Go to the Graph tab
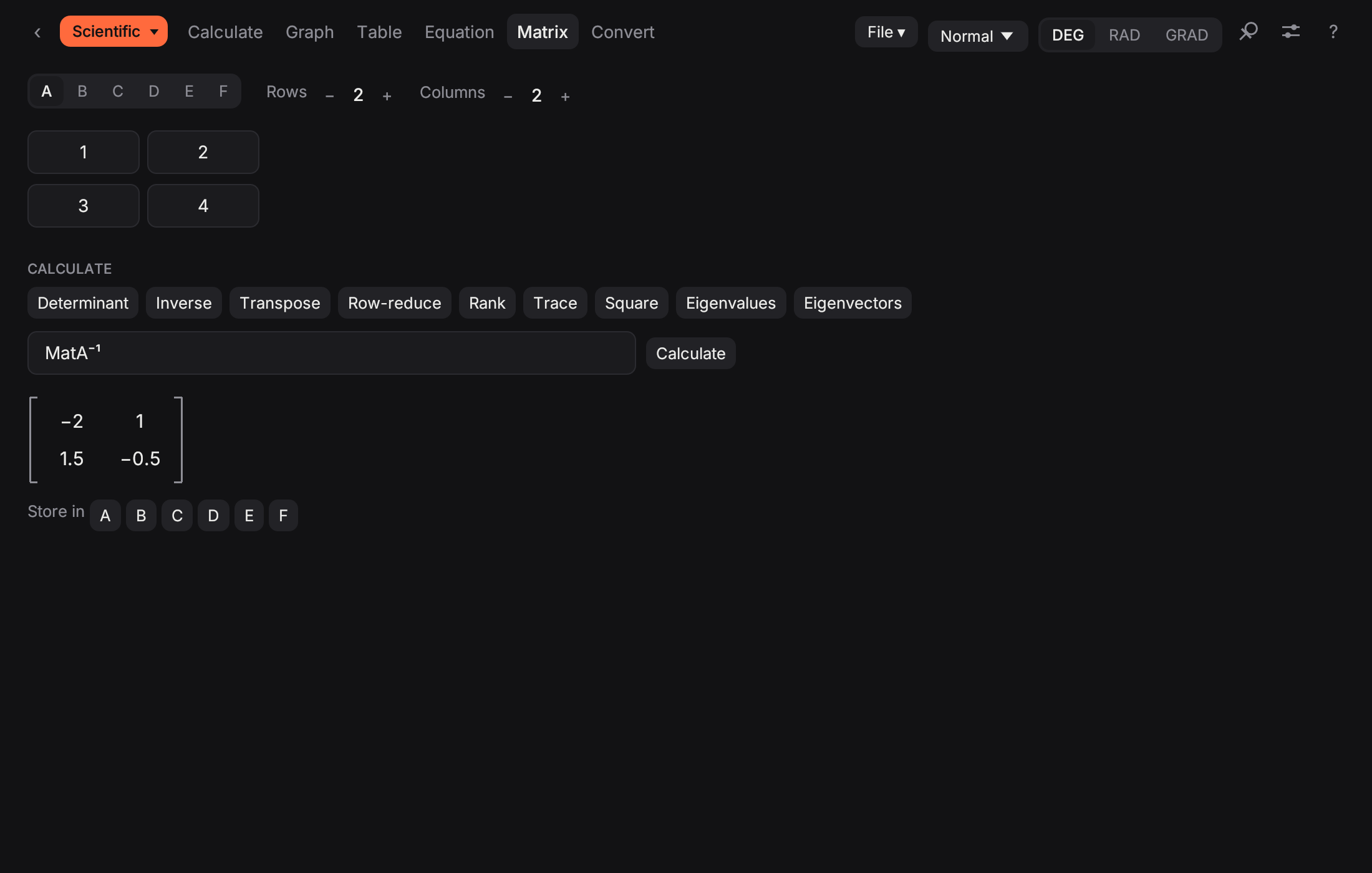 pyautogui.click(x=309, y=32)
